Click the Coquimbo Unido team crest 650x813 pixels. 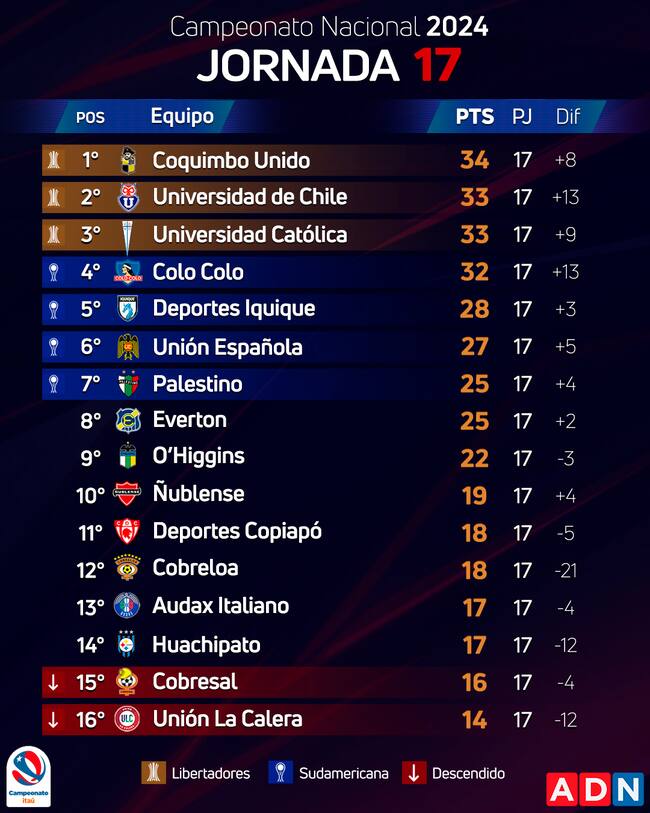127,160
